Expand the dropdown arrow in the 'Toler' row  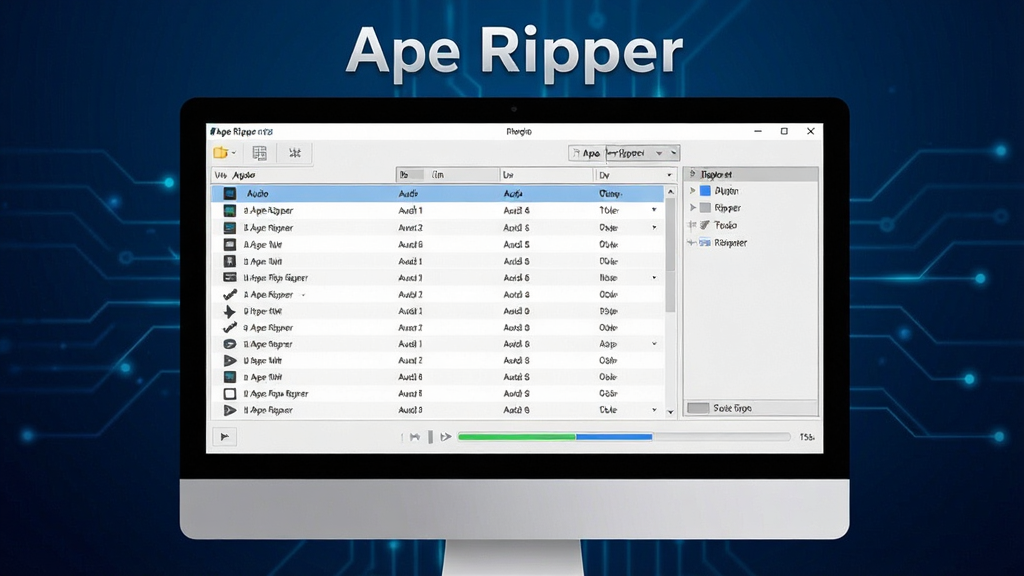pos(654,210)
